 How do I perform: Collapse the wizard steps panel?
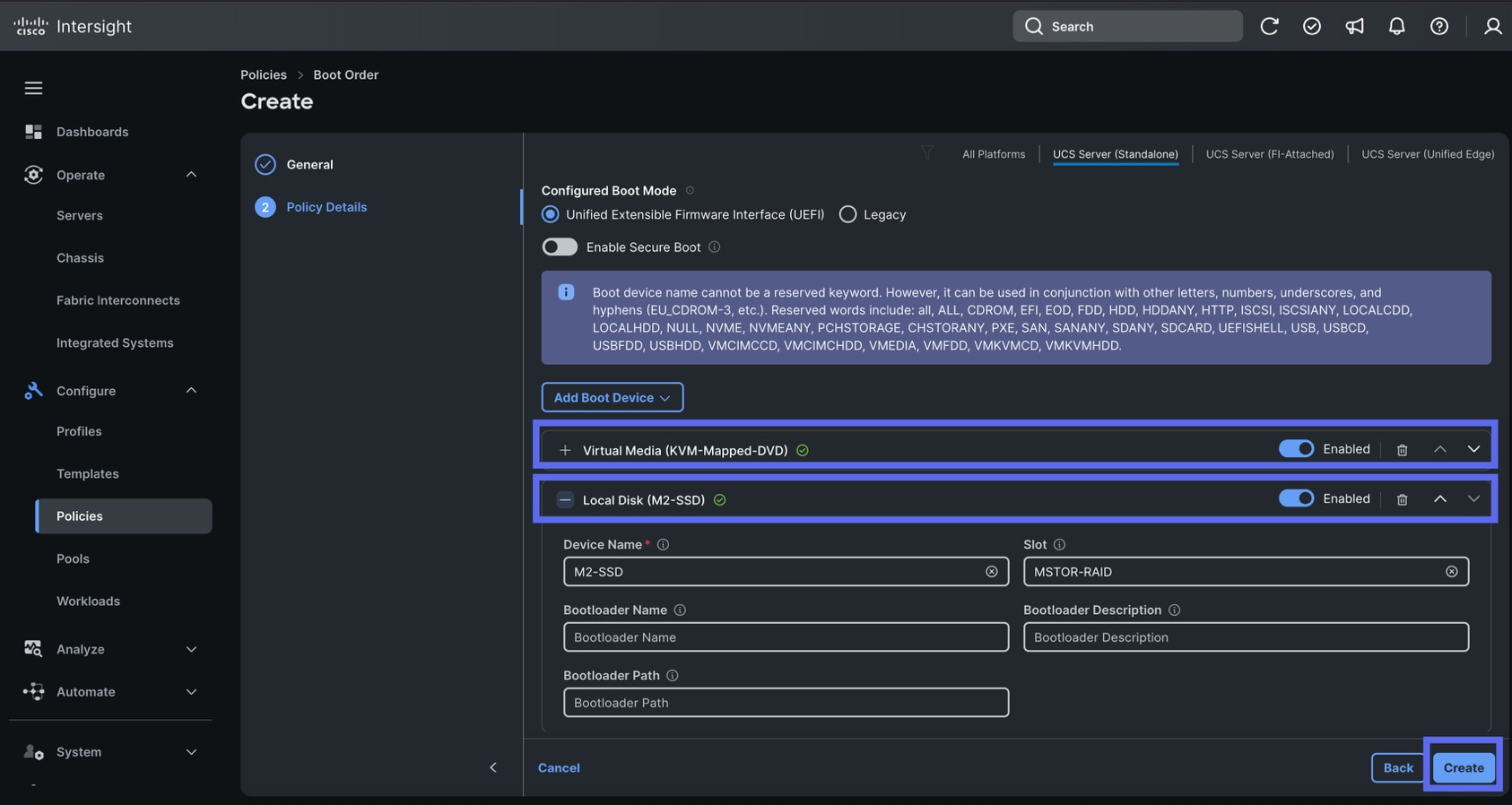pyautogui.click(x=493, y=767)
